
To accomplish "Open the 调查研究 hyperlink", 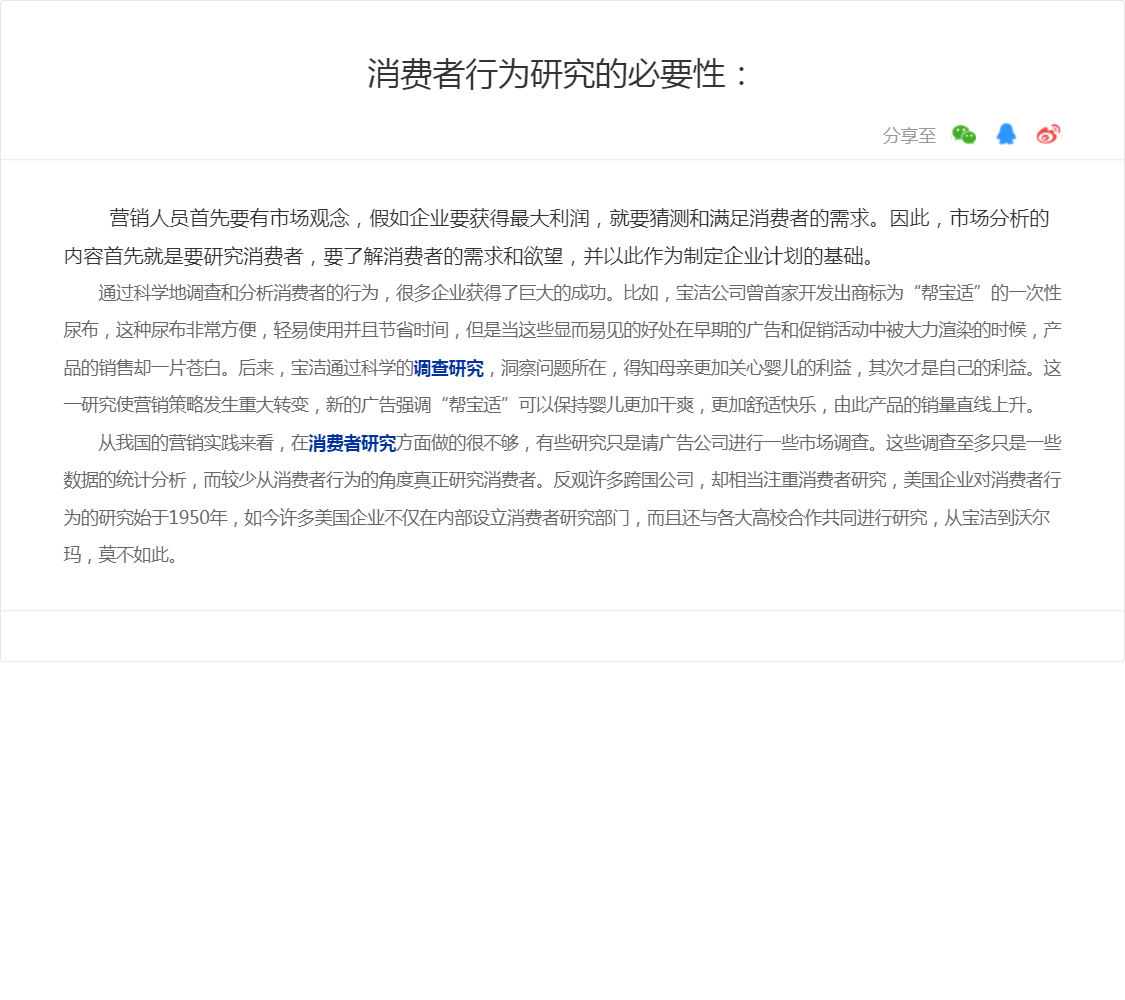I will [x=448, y=368].
